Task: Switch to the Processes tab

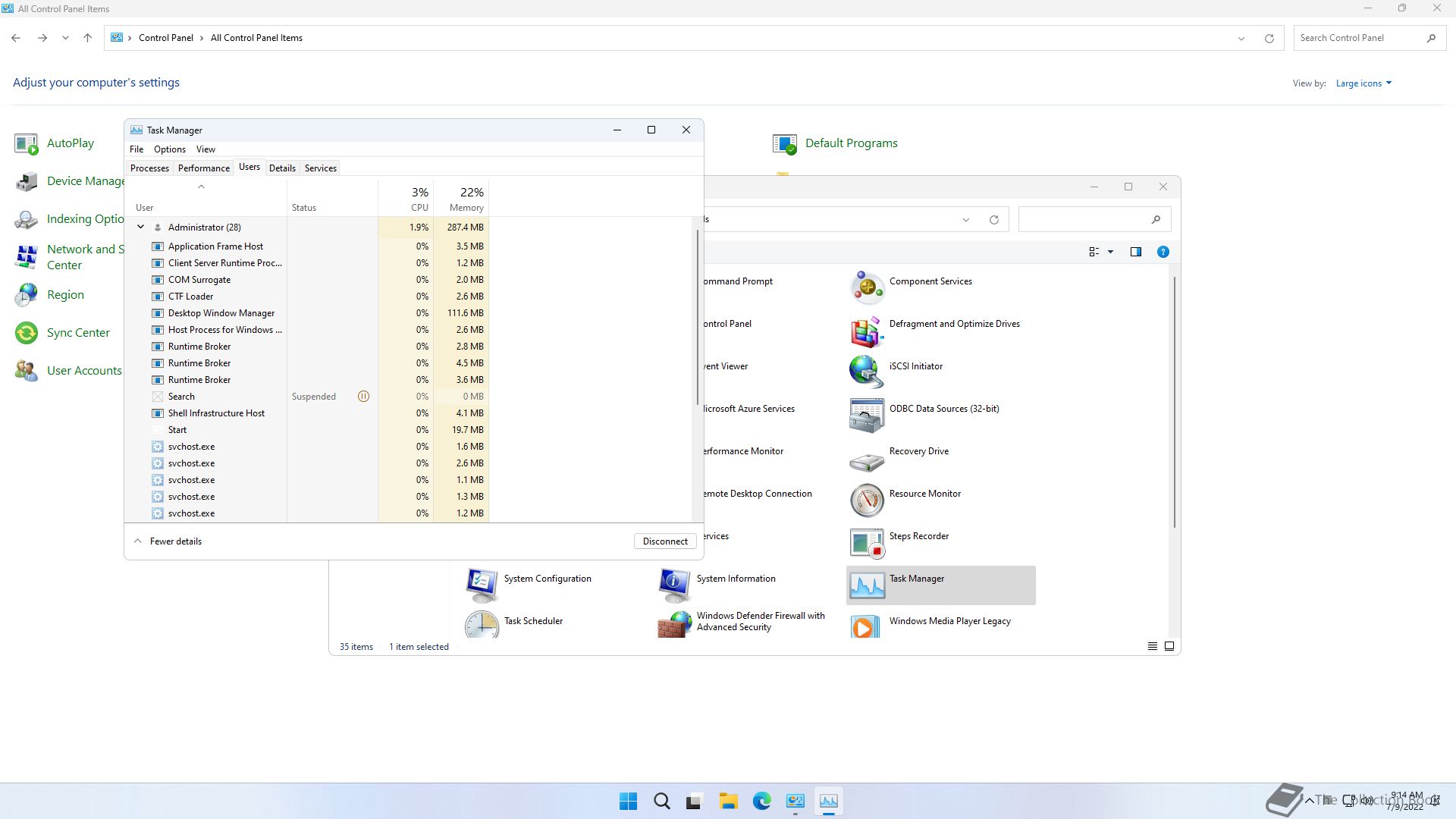Action: [x=149, y=168]
